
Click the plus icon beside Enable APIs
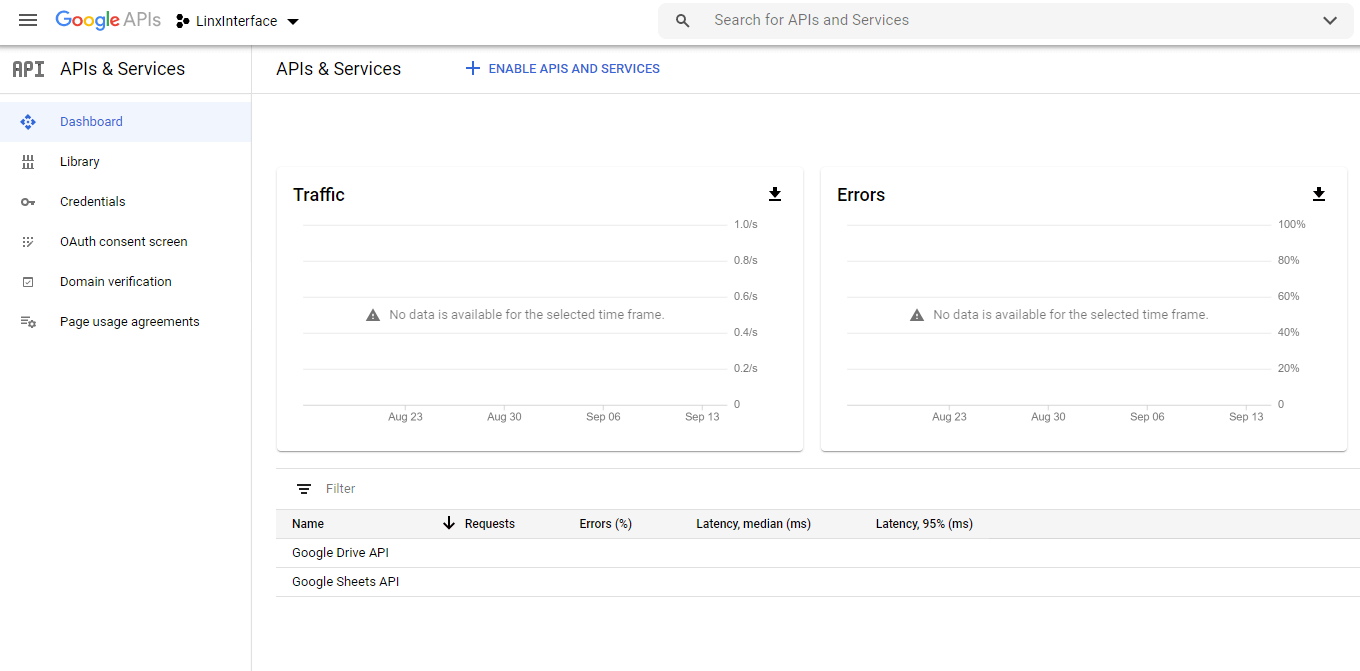tap(473, 69)
